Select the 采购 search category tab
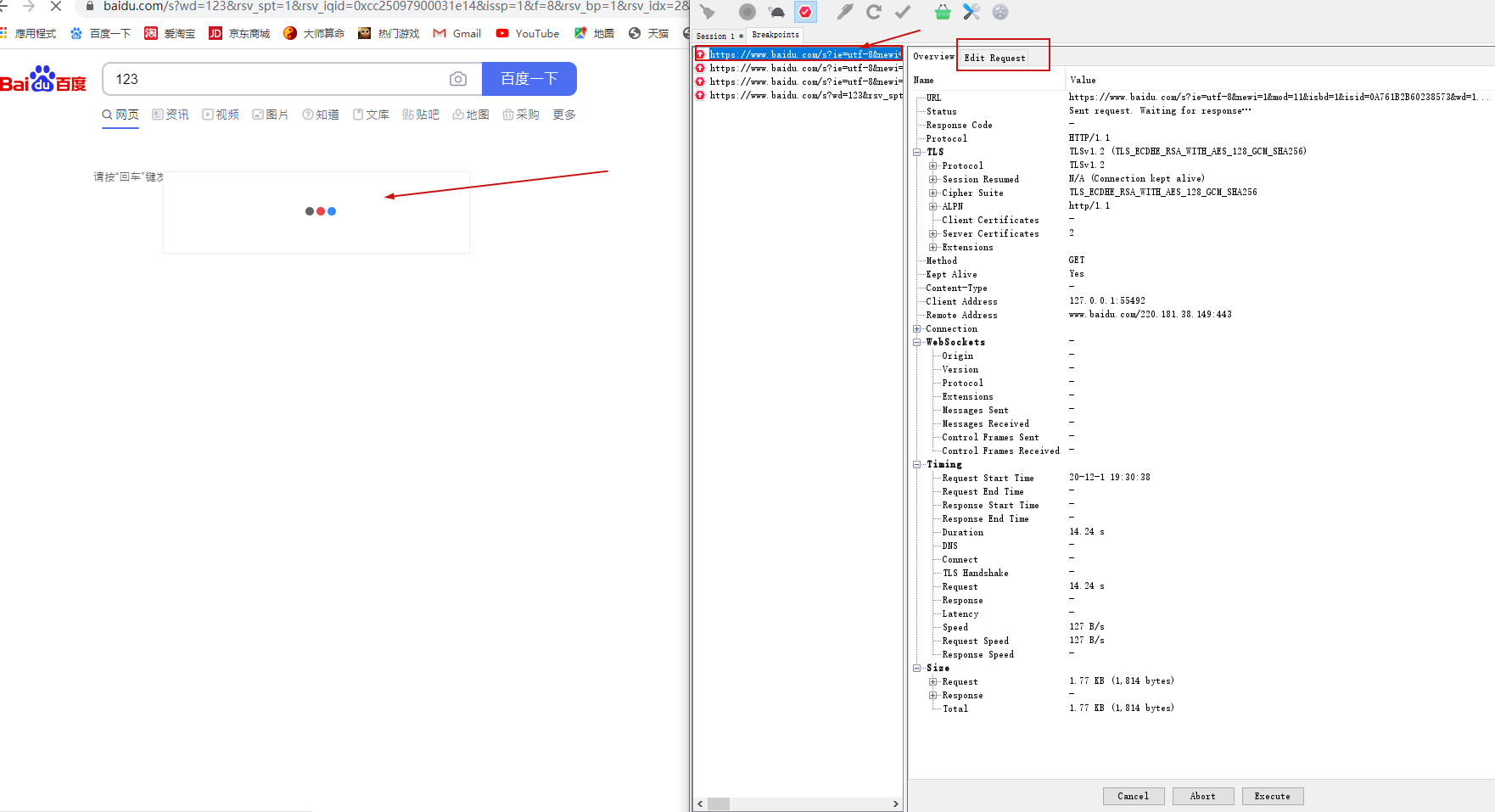This screenshot has width=1495, height=812. coord(521,115)
